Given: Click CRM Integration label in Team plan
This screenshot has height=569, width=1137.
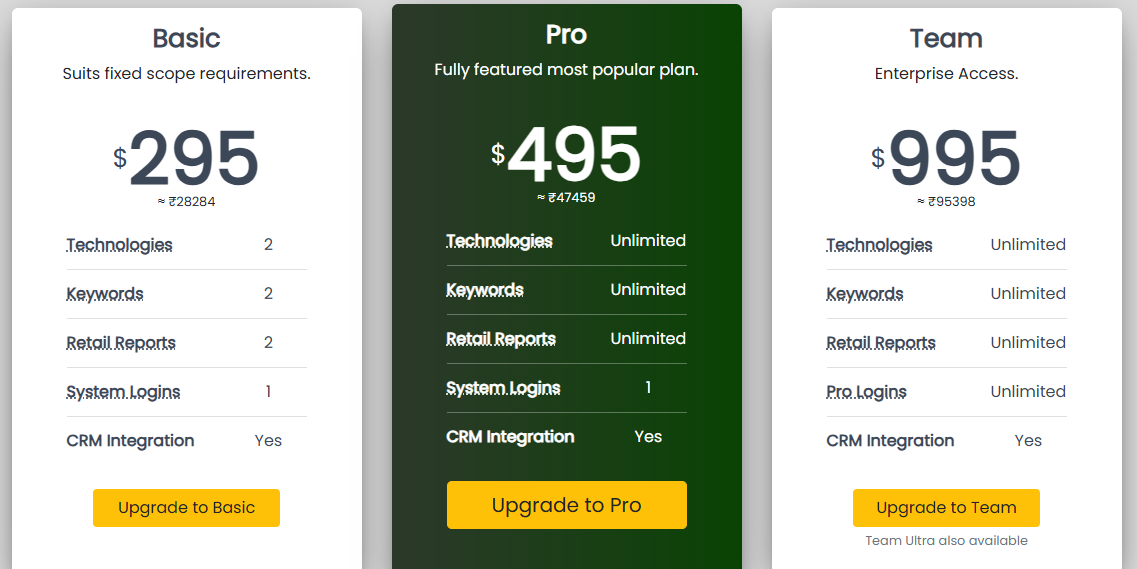Looking at the screenshot, I should coord(890,441).
